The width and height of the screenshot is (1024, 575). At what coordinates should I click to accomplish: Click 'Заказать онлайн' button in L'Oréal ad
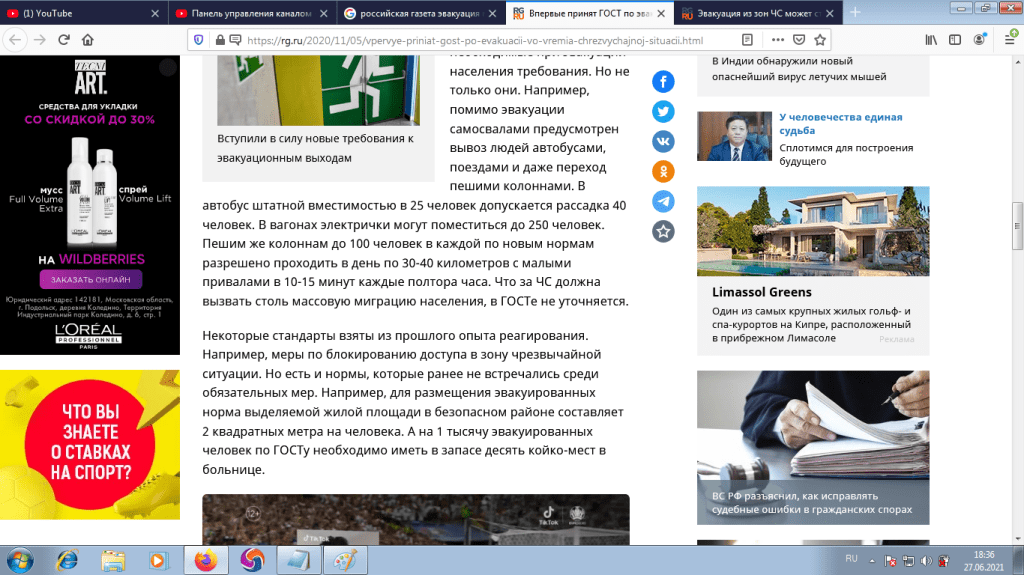(90, 280)
